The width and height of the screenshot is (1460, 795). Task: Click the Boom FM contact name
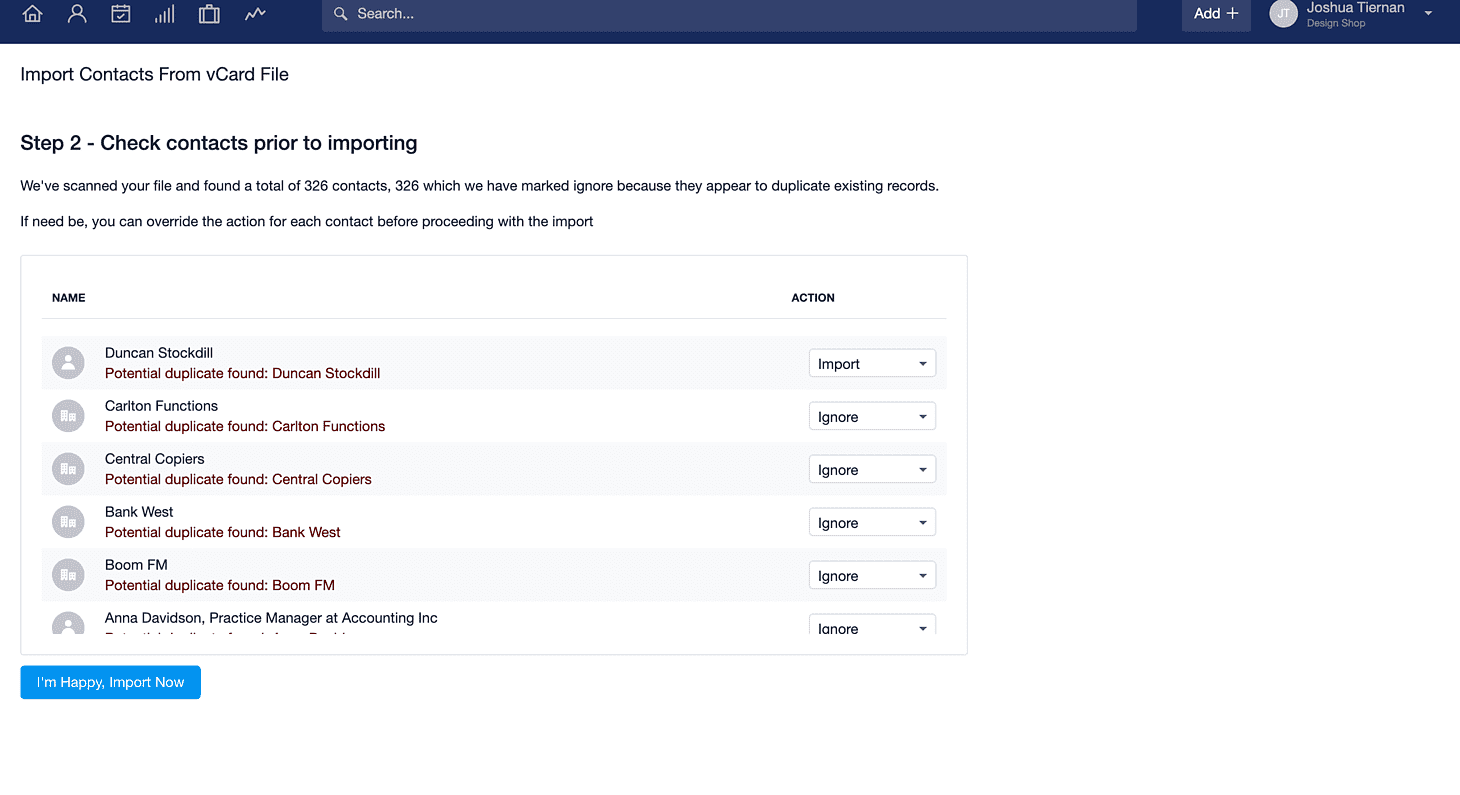click(136, 565)
